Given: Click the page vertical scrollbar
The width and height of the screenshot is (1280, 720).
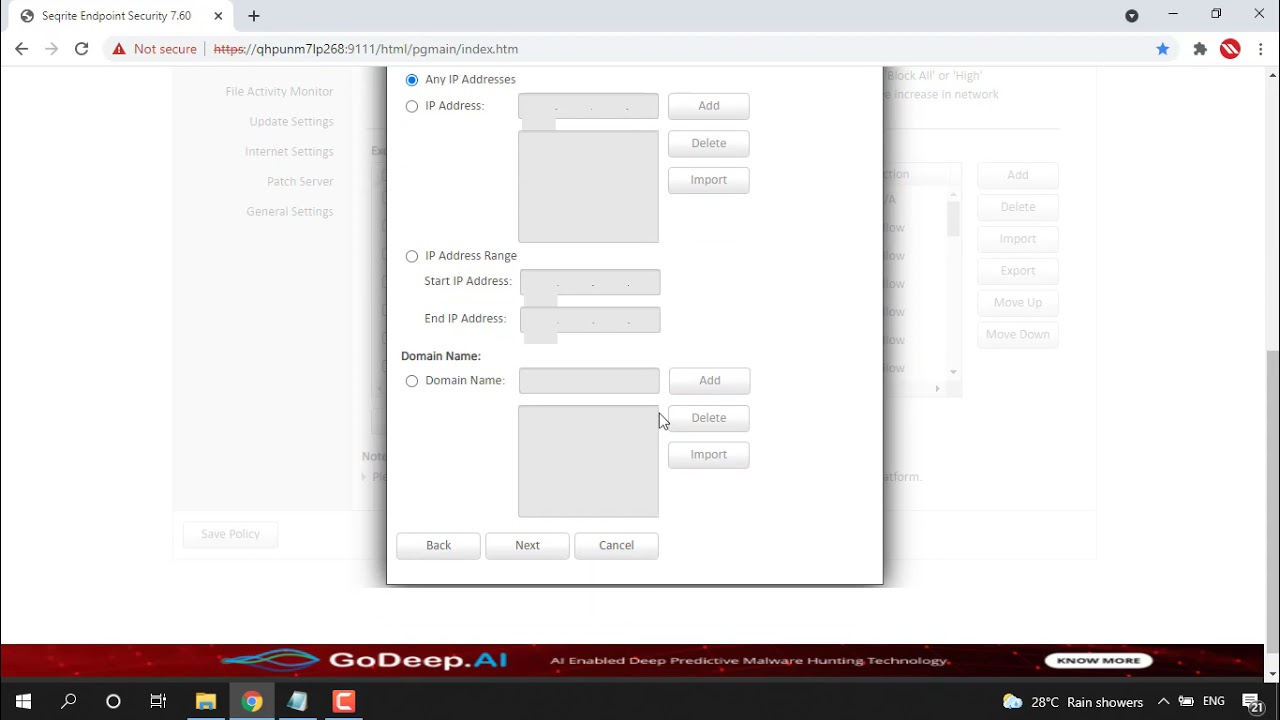Looking at the screenshot, I should tap(1272, 500).
